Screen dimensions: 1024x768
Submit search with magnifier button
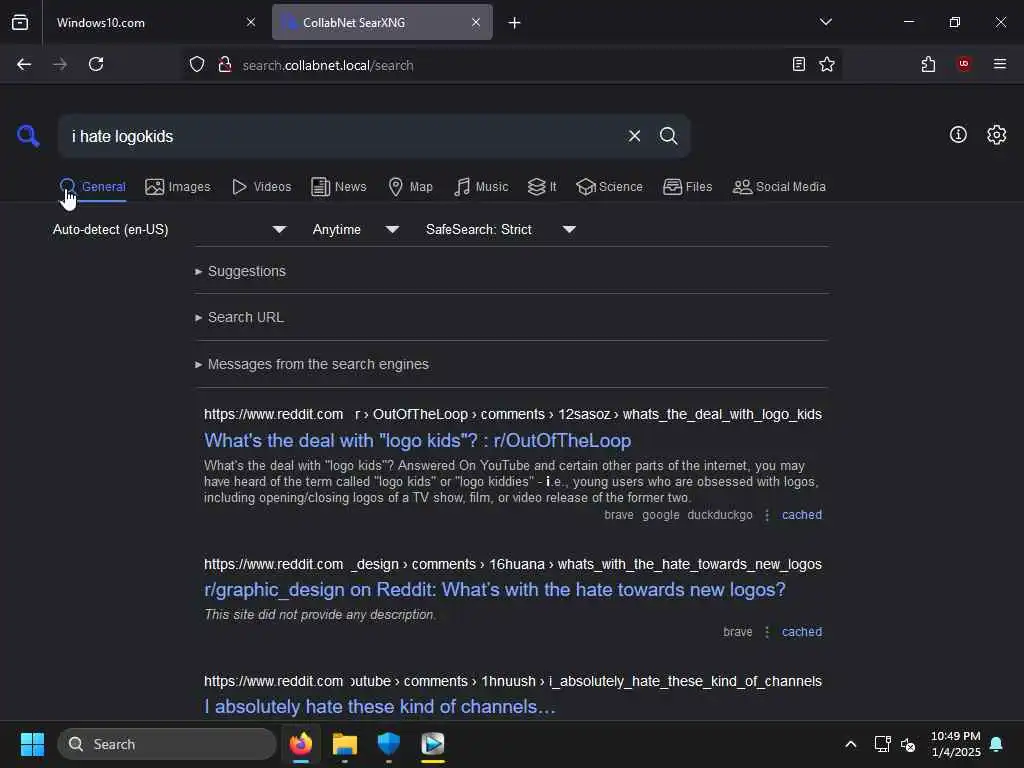click(668, 136)
